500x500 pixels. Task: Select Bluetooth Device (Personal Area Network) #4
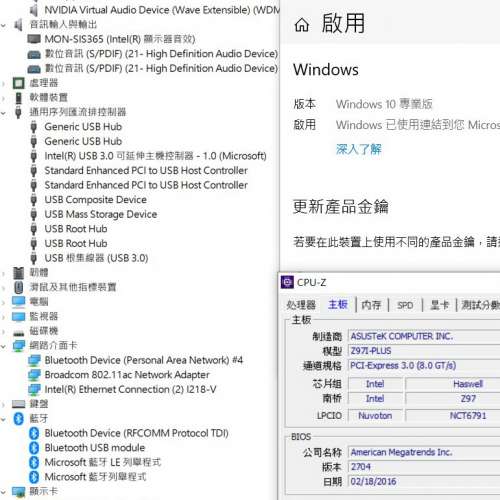[x=144, y=360]
